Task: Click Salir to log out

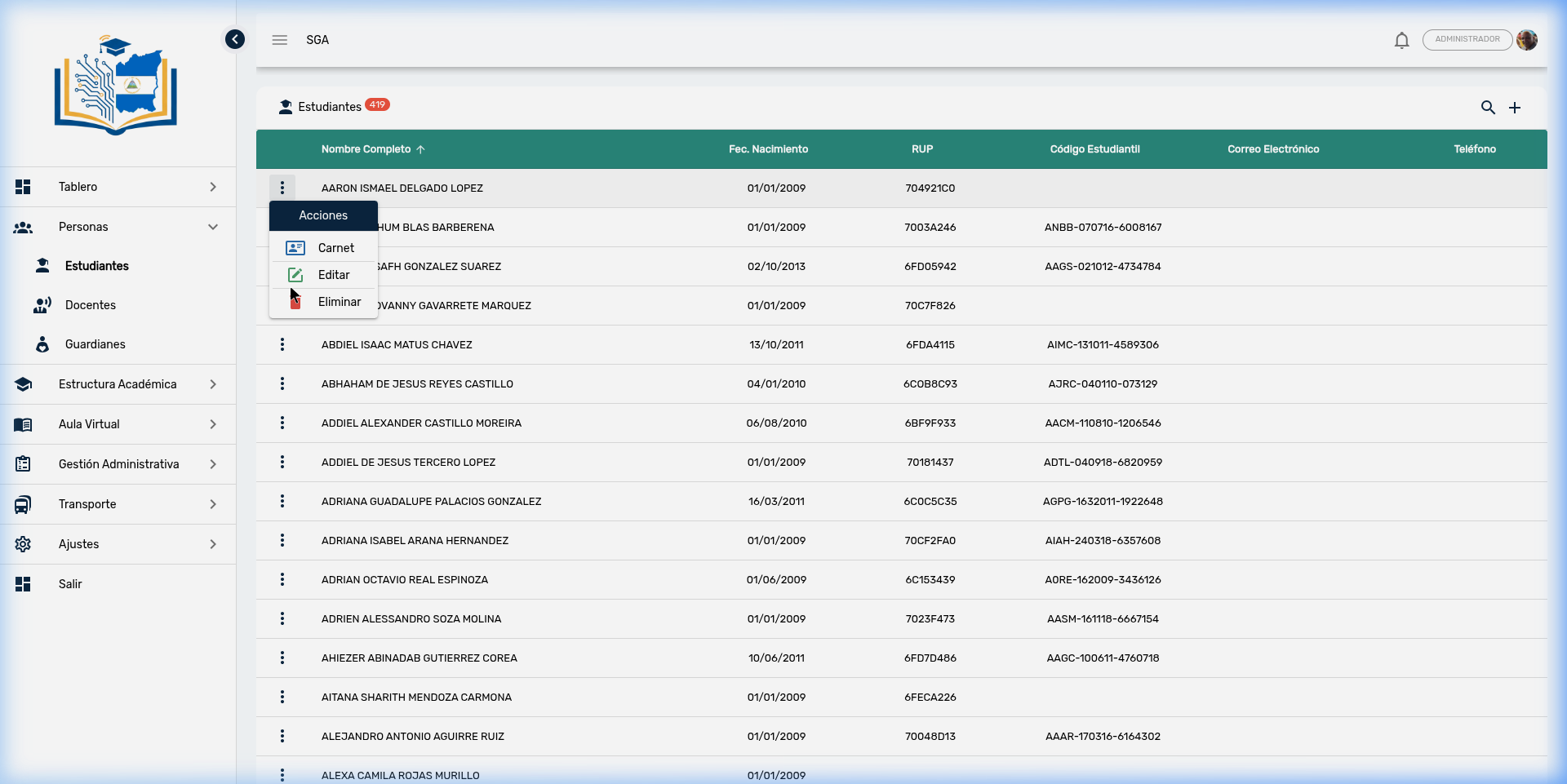Action: (70, 584)
